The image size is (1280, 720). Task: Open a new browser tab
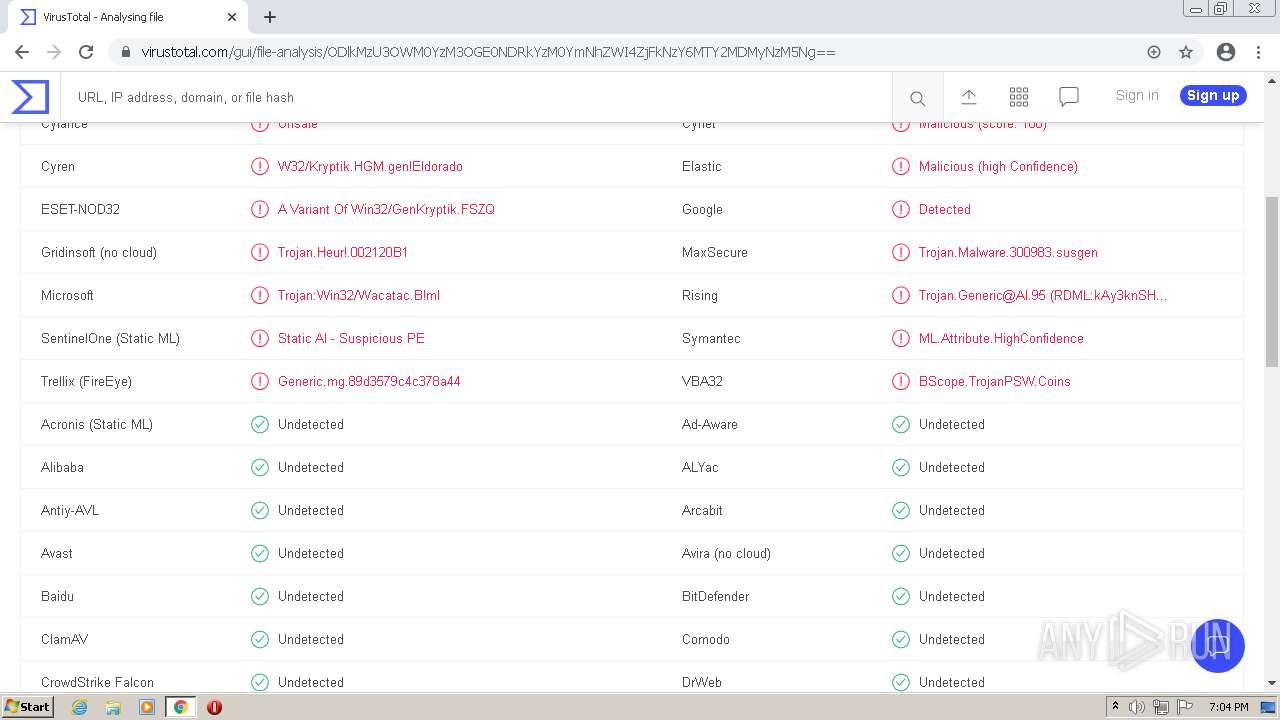click(270, 17)
